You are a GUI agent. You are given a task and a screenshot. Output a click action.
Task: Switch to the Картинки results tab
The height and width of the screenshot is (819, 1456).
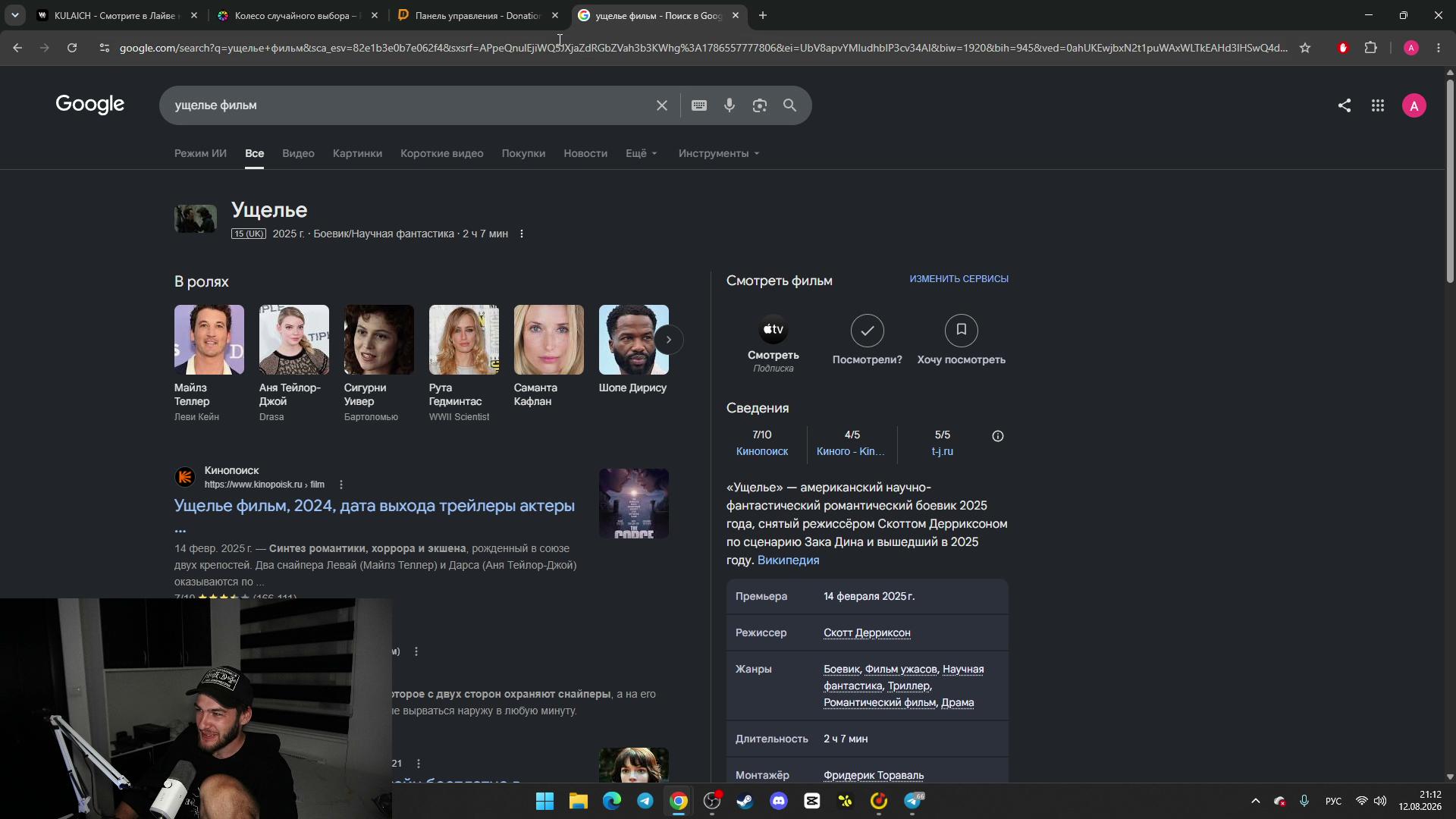tap(357, 153)
